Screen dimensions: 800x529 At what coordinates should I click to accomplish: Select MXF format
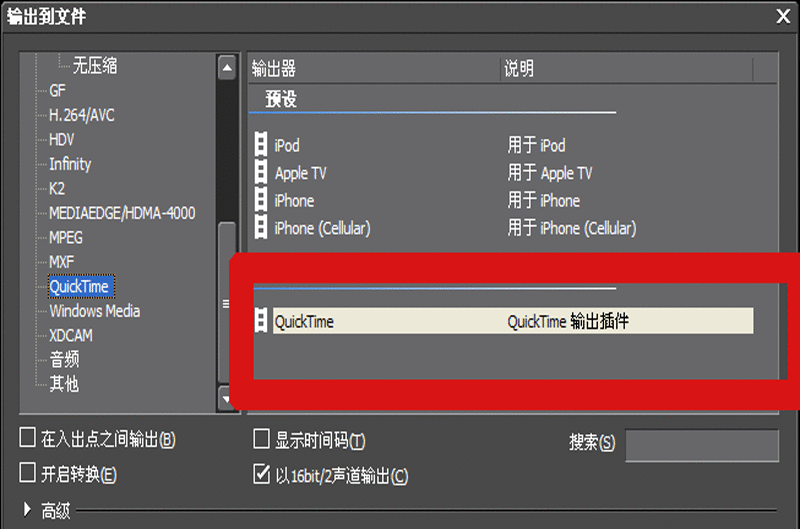pos(62,262)
